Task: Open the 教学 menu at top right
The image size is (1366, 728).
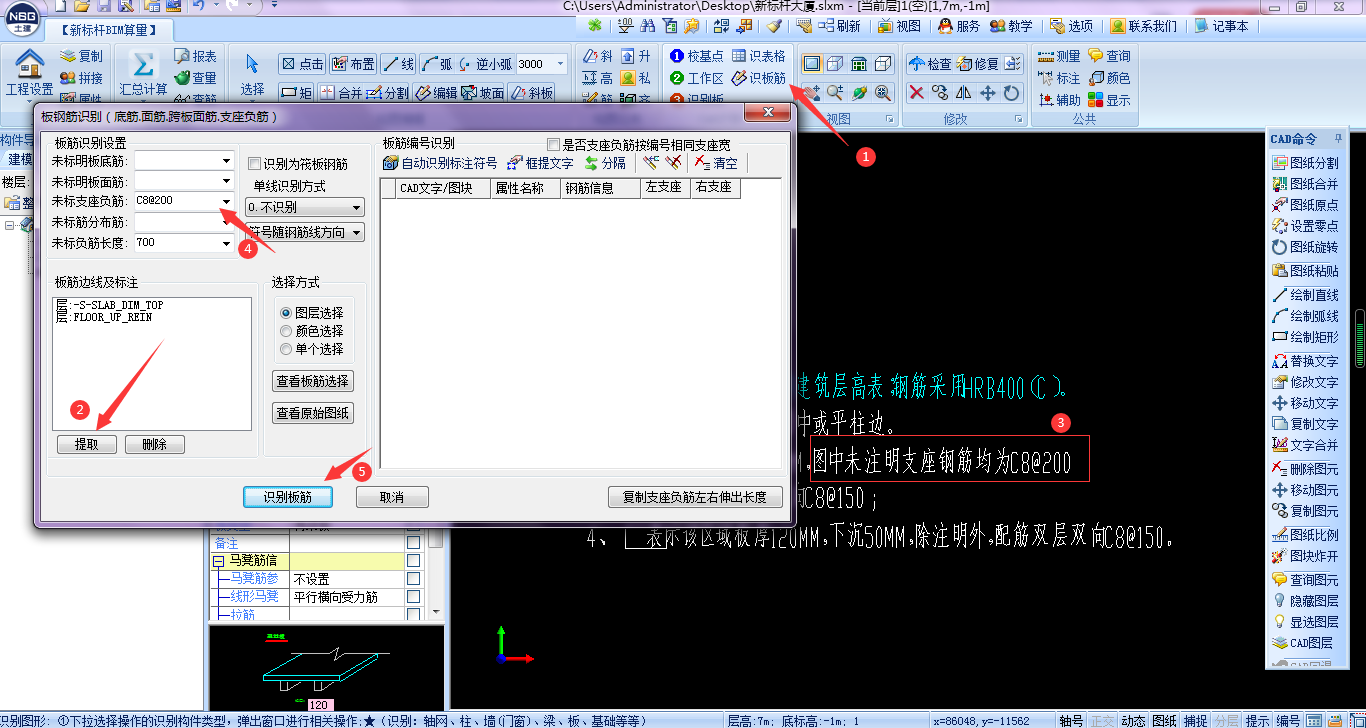Action: point(1012,26)
